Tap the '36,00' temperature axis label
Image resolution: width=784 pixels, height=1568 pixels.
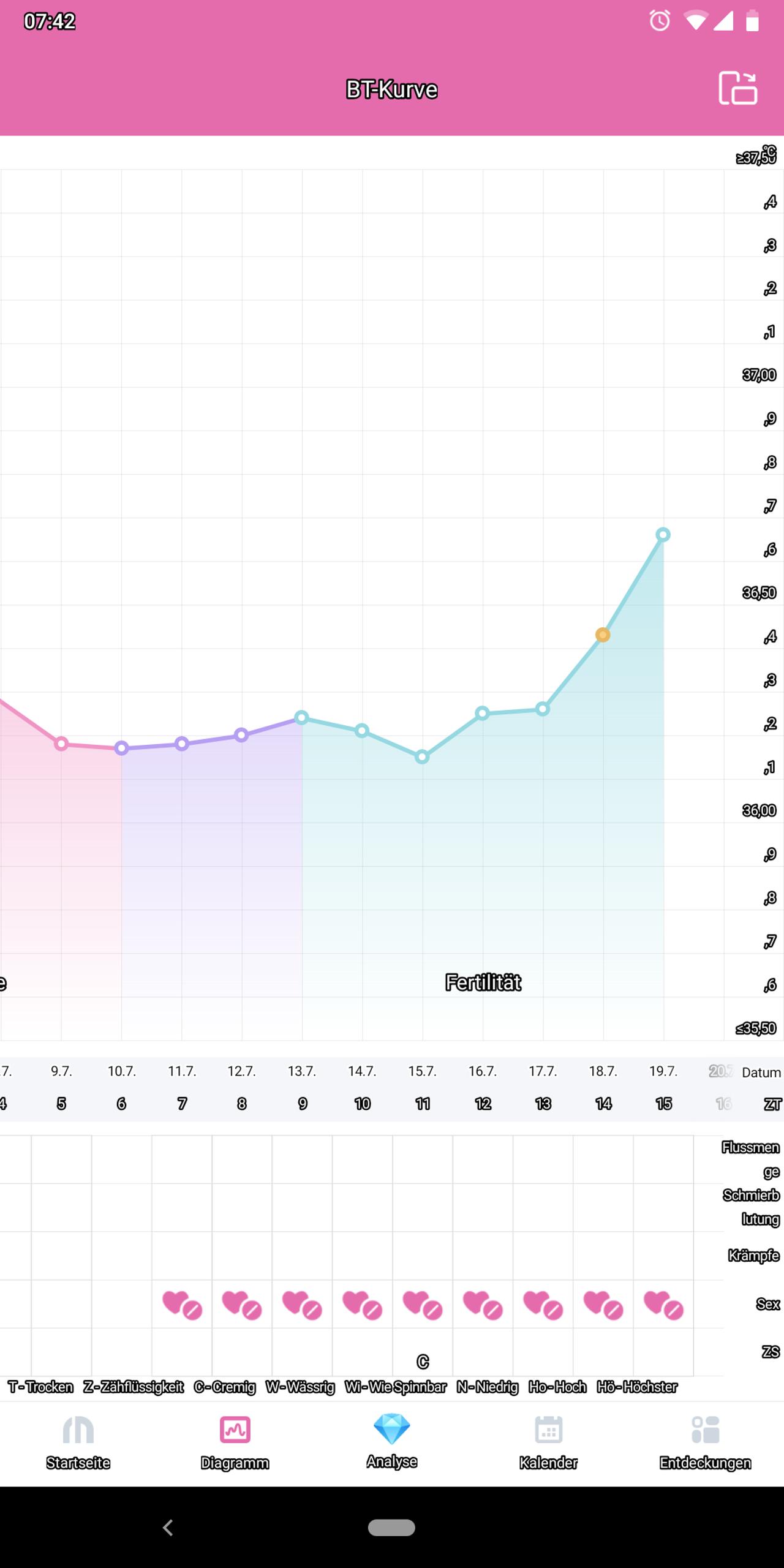click(x=759, y=810)
